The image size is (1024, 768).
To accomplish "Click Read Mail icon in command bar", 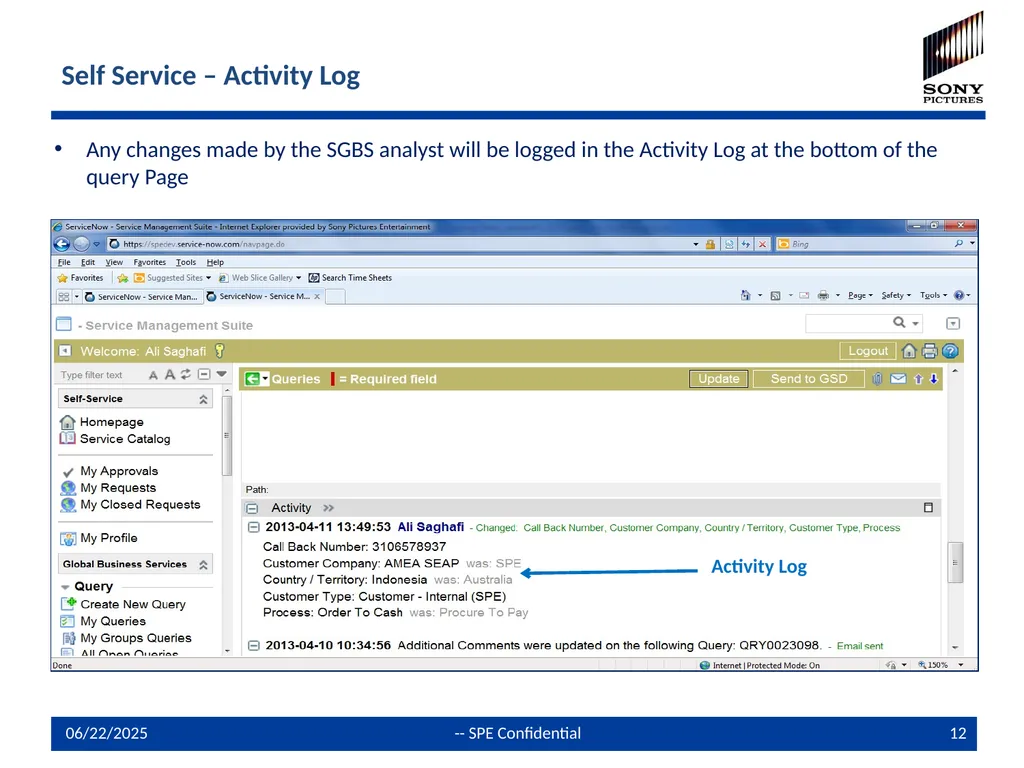I will point(805,296).
